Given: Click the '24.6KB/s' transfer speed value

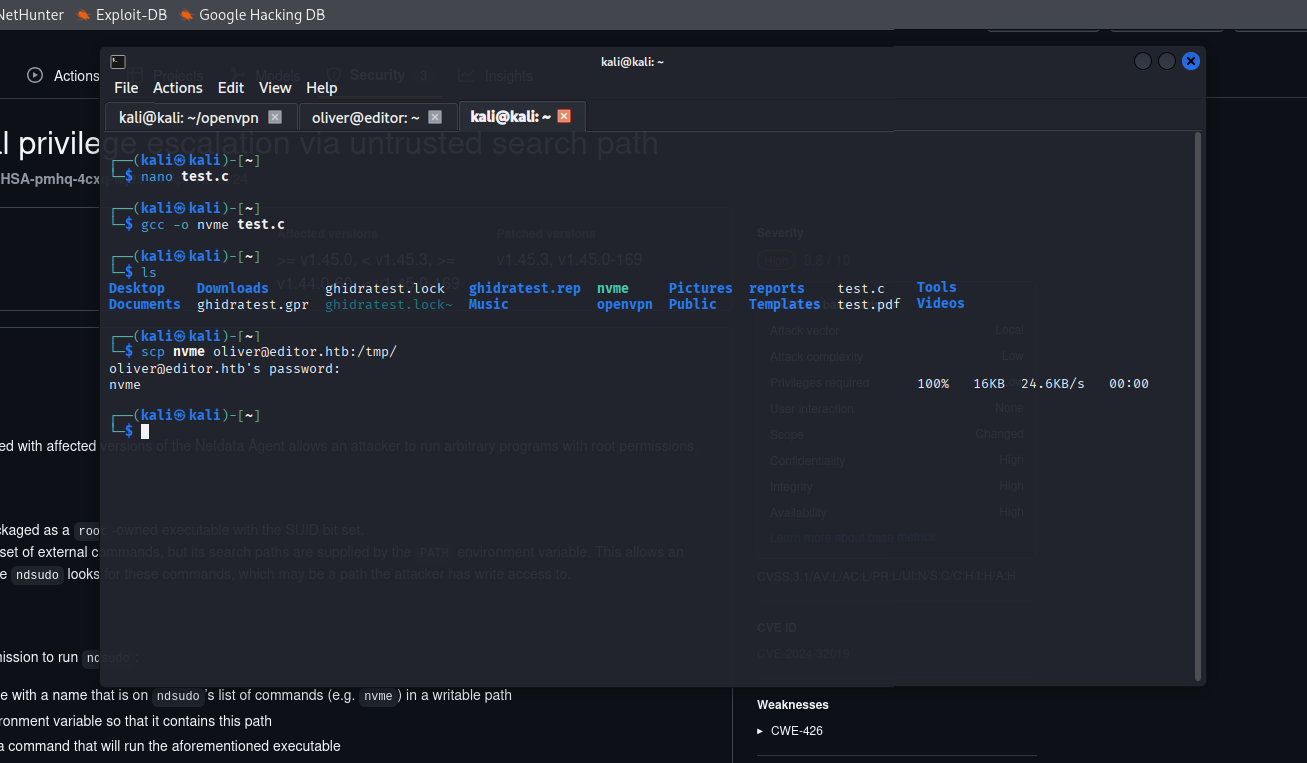Looking at the screenshot, I should pyautogui.click(x=1053, y=384).
